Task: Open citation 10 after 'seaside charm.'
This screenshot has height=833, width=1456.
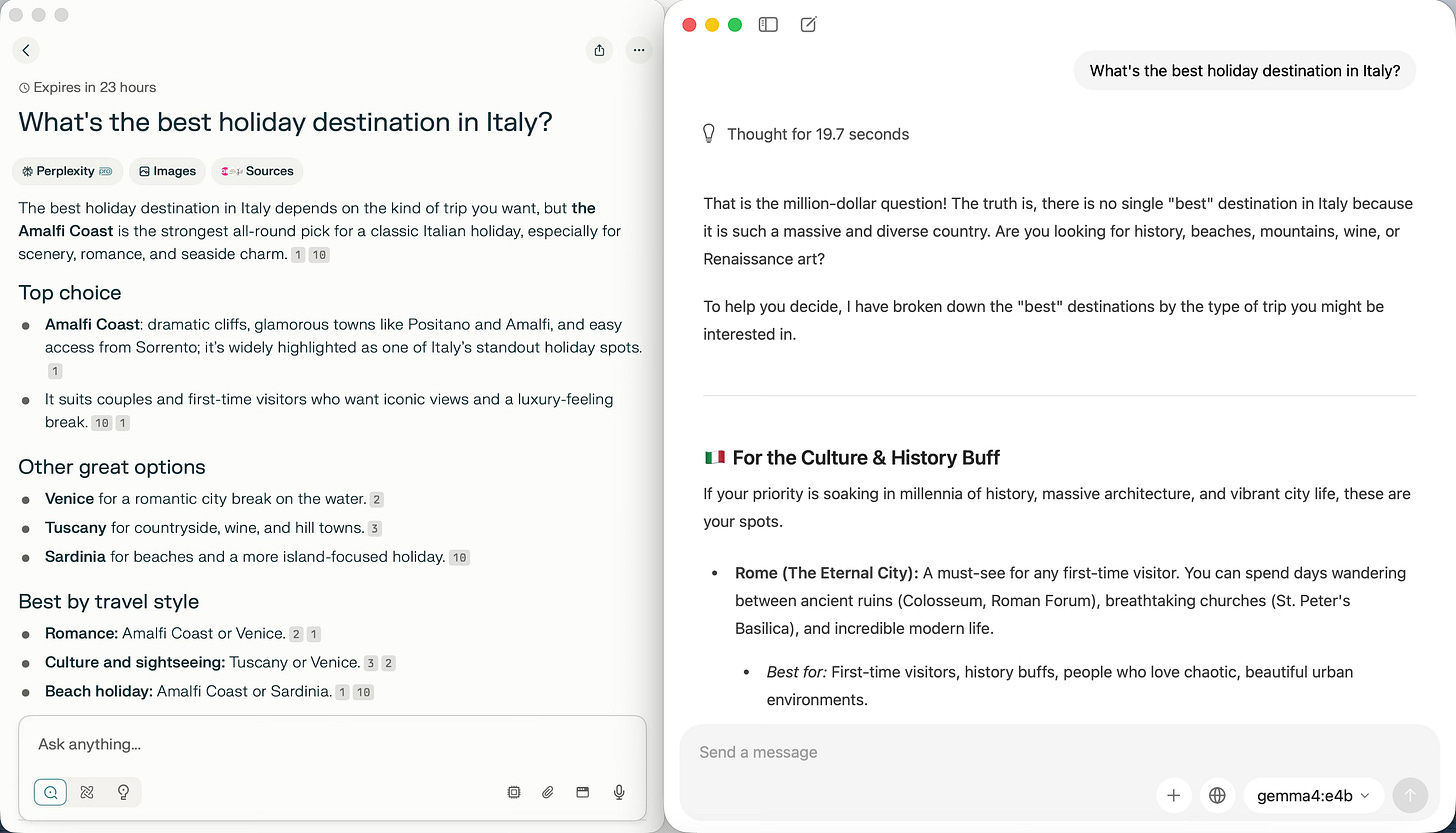Action: point(319,255)
